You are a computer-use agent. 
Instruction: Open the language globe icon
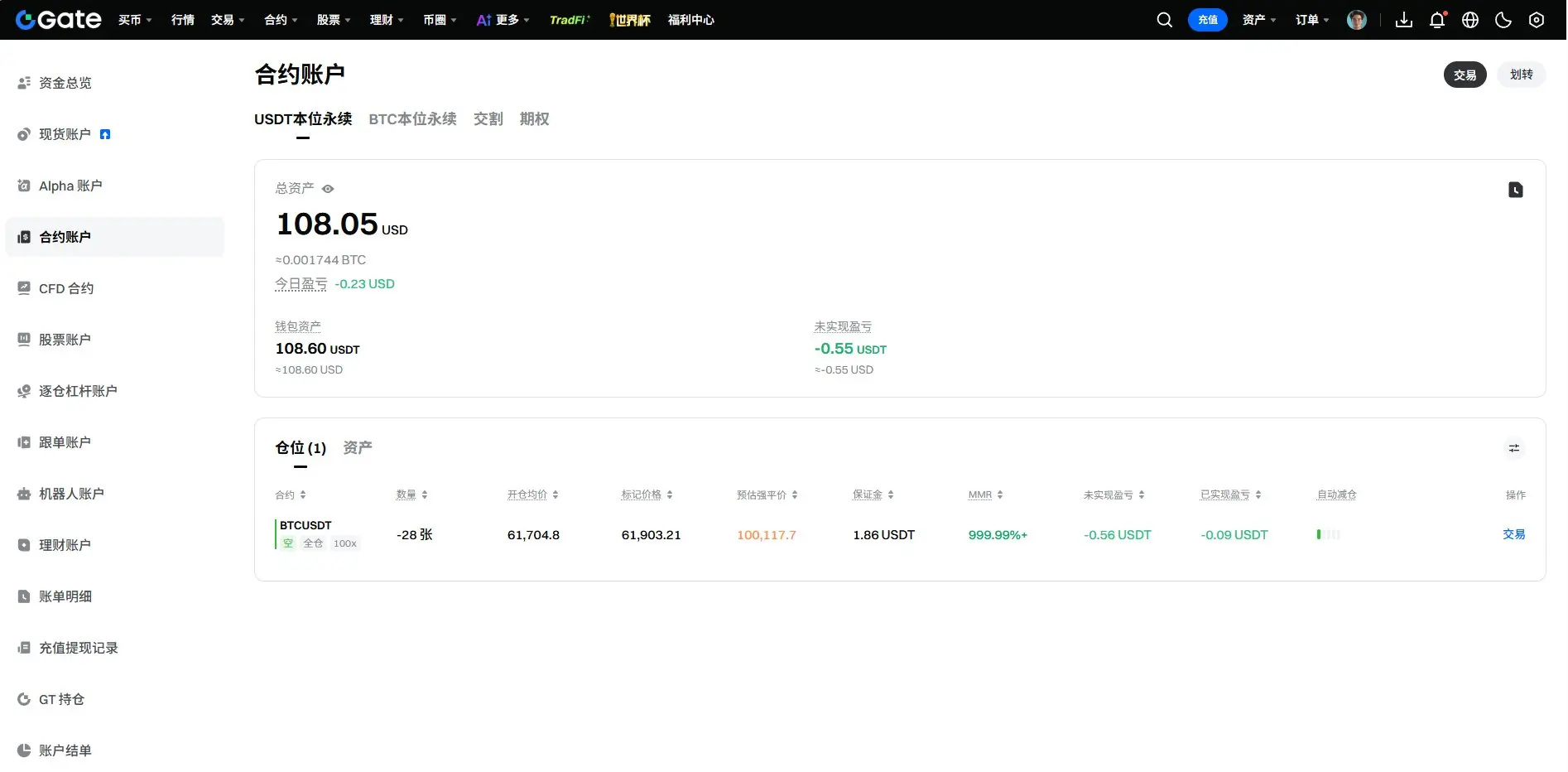click(x=1469, y=20)
